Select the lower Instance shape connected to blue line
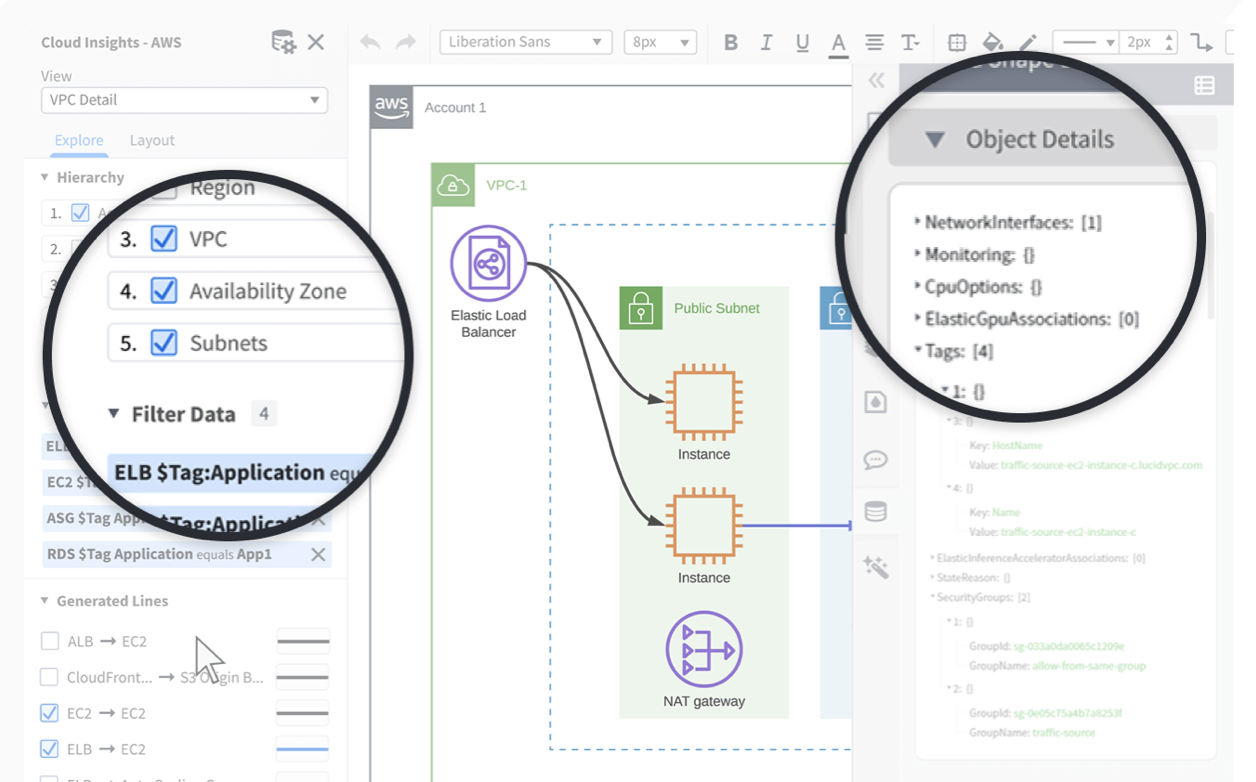 [704, 524]
